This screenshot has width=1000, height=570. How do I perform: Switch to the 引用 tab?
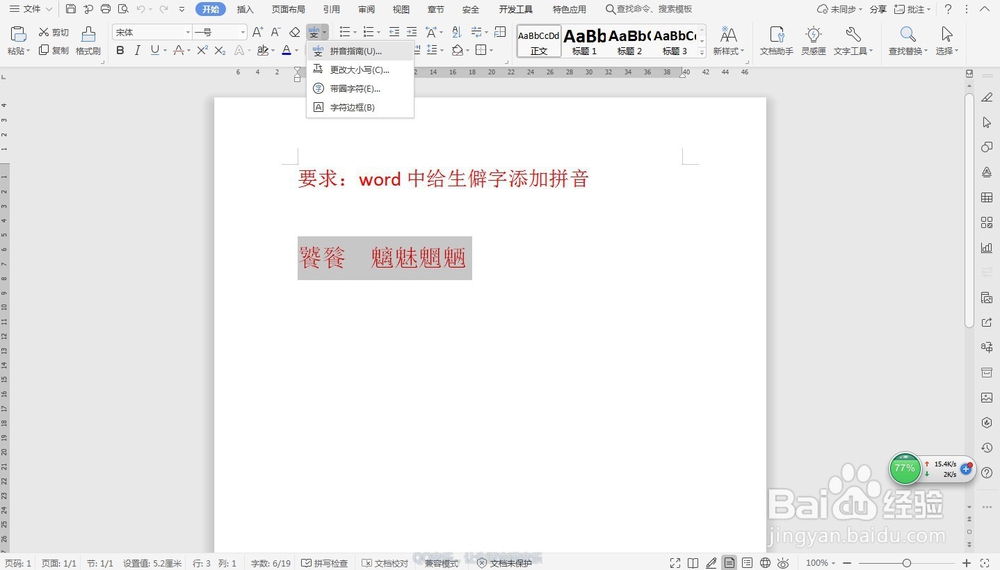331,9
